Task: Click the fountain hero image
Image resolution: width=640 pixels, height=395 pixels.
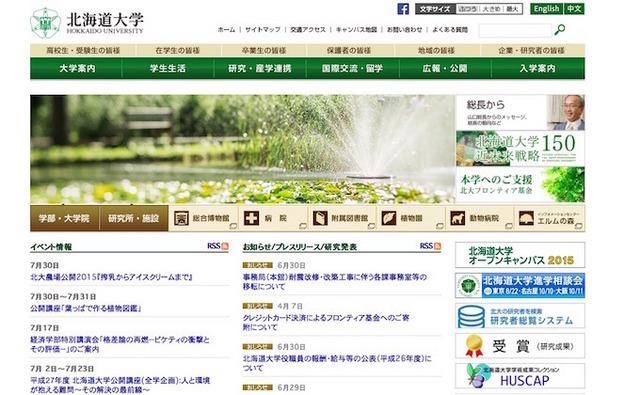Action: tap(242, 149)
